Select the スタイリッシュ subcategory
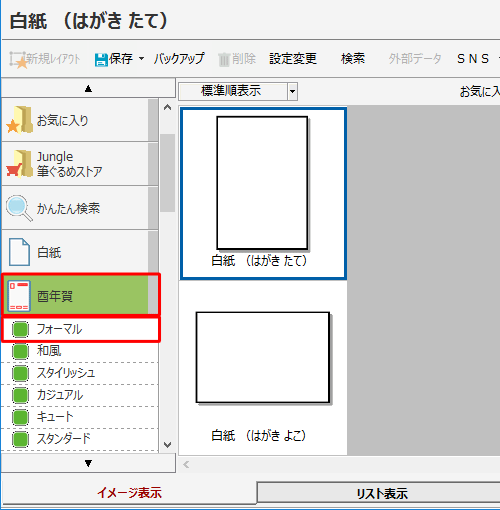The width and height of the screenshot is (500, 510). 80,373
